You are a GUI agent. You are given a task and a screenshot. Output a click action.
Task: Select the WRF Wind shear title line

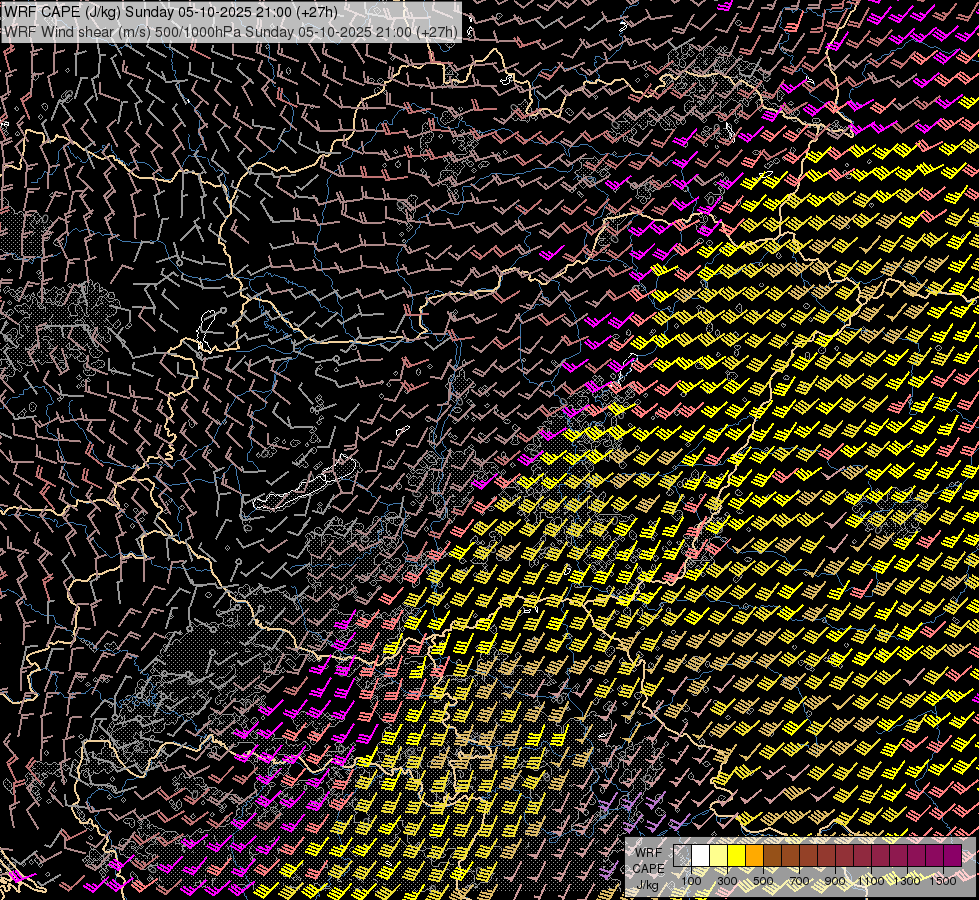point(231,31)
